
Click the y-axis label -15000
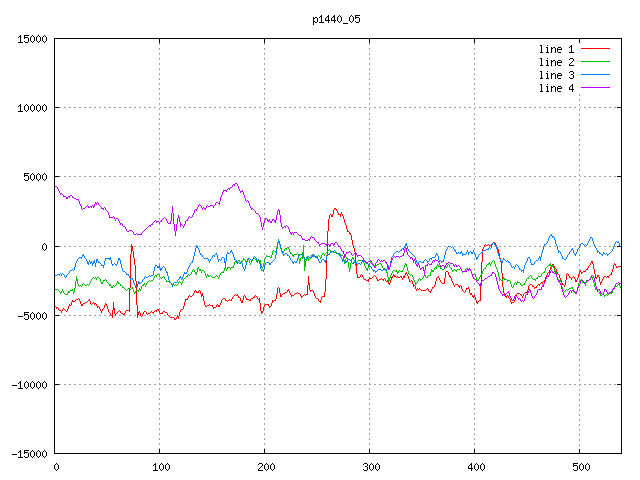click(x=29, y=454)
